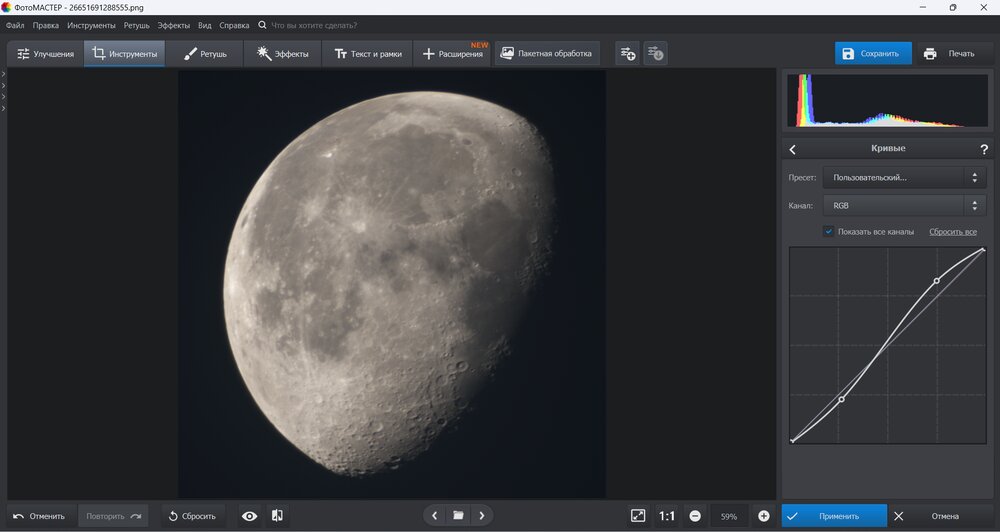Viewport: 1000px width, 532px height.
Task: Click the preset history icon in toolbar
Action: pos(655,53)
